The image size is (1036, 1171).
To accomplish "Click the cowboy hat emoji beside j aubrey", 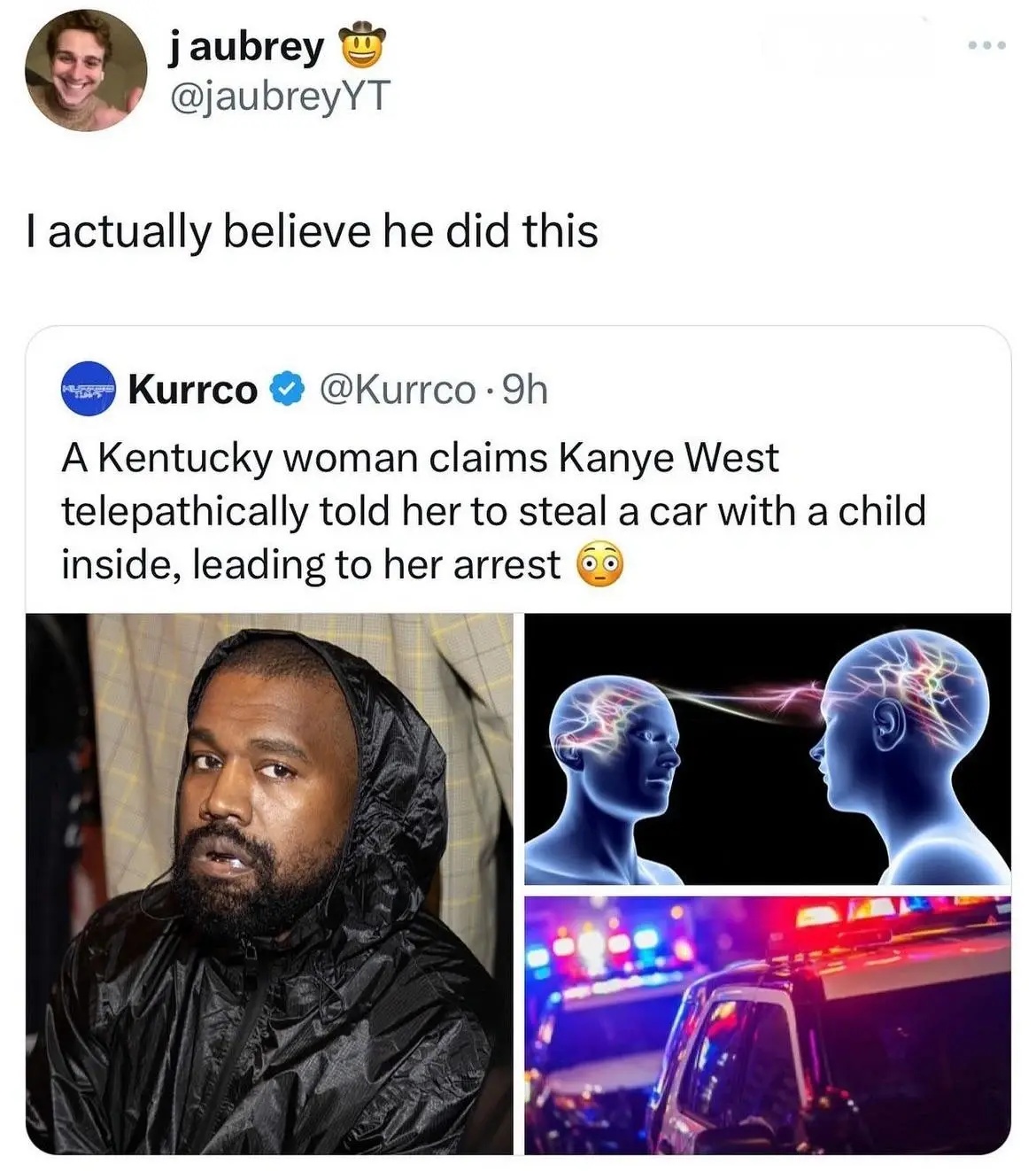I will tap(361, 47).
